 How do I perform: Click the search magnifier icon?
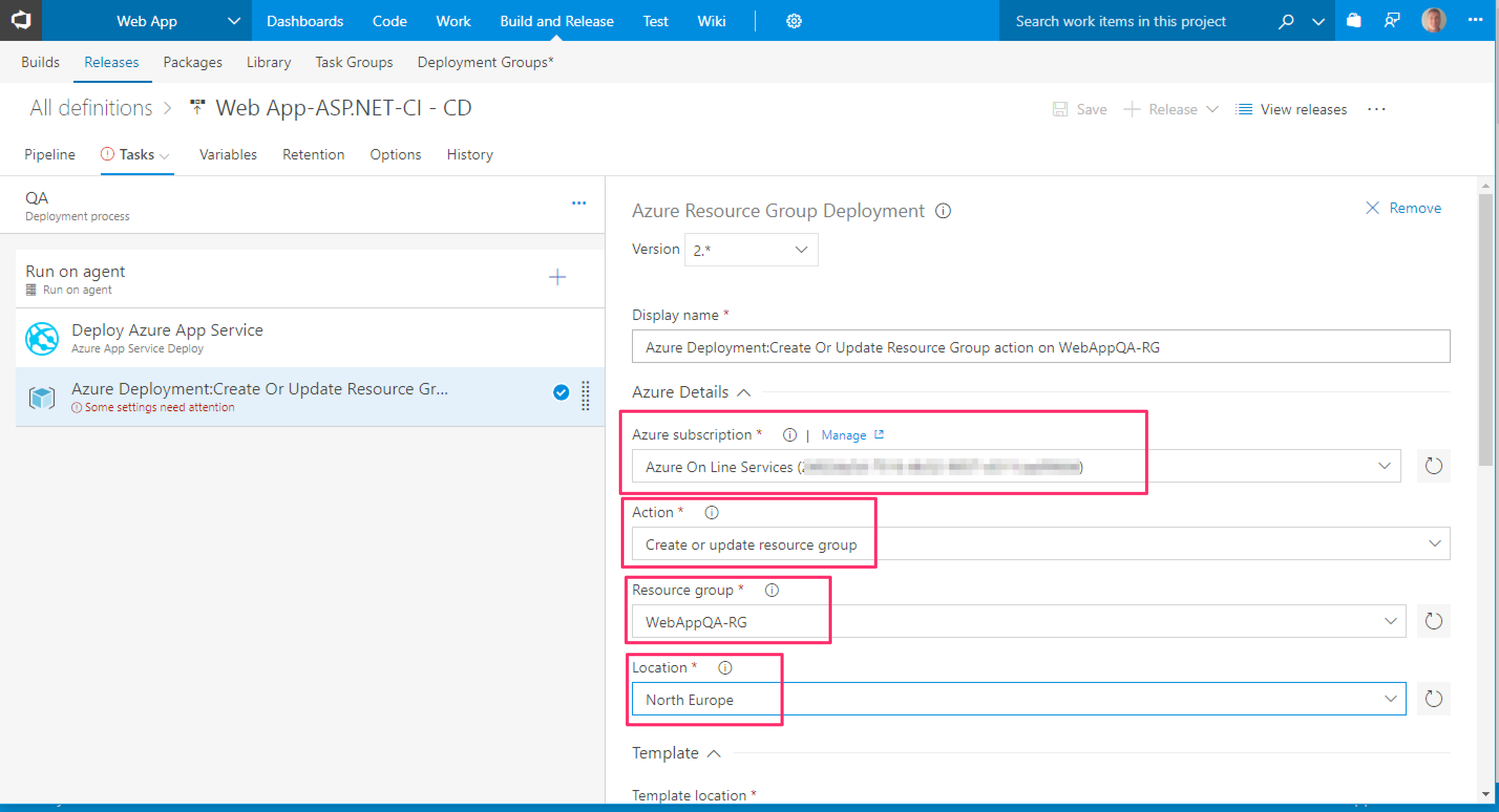[1285, 22]
